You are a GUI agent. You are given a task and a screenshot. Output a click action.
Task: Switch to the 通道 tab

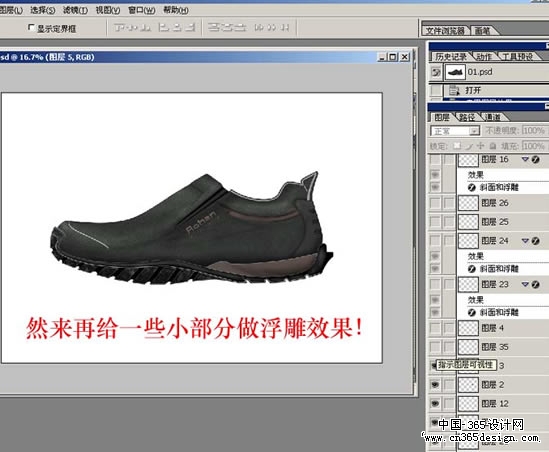click(x=493, y=117)
